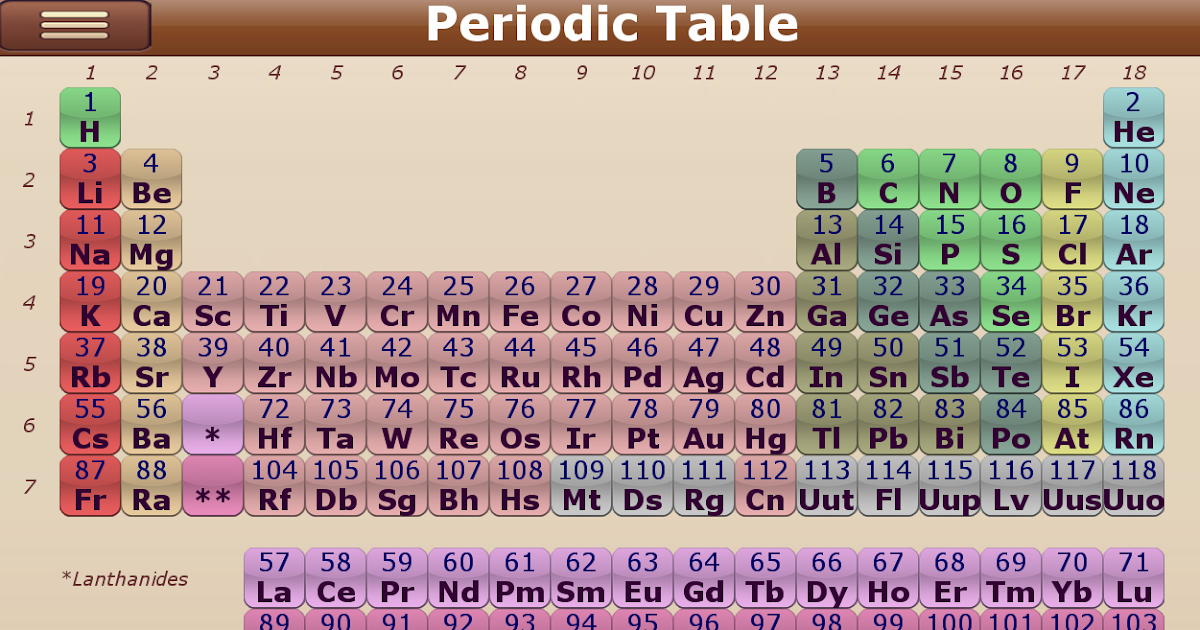Open Nitrogen (N) element details
The width and height of the screenshot is (1200, 630).
(950, 179)
